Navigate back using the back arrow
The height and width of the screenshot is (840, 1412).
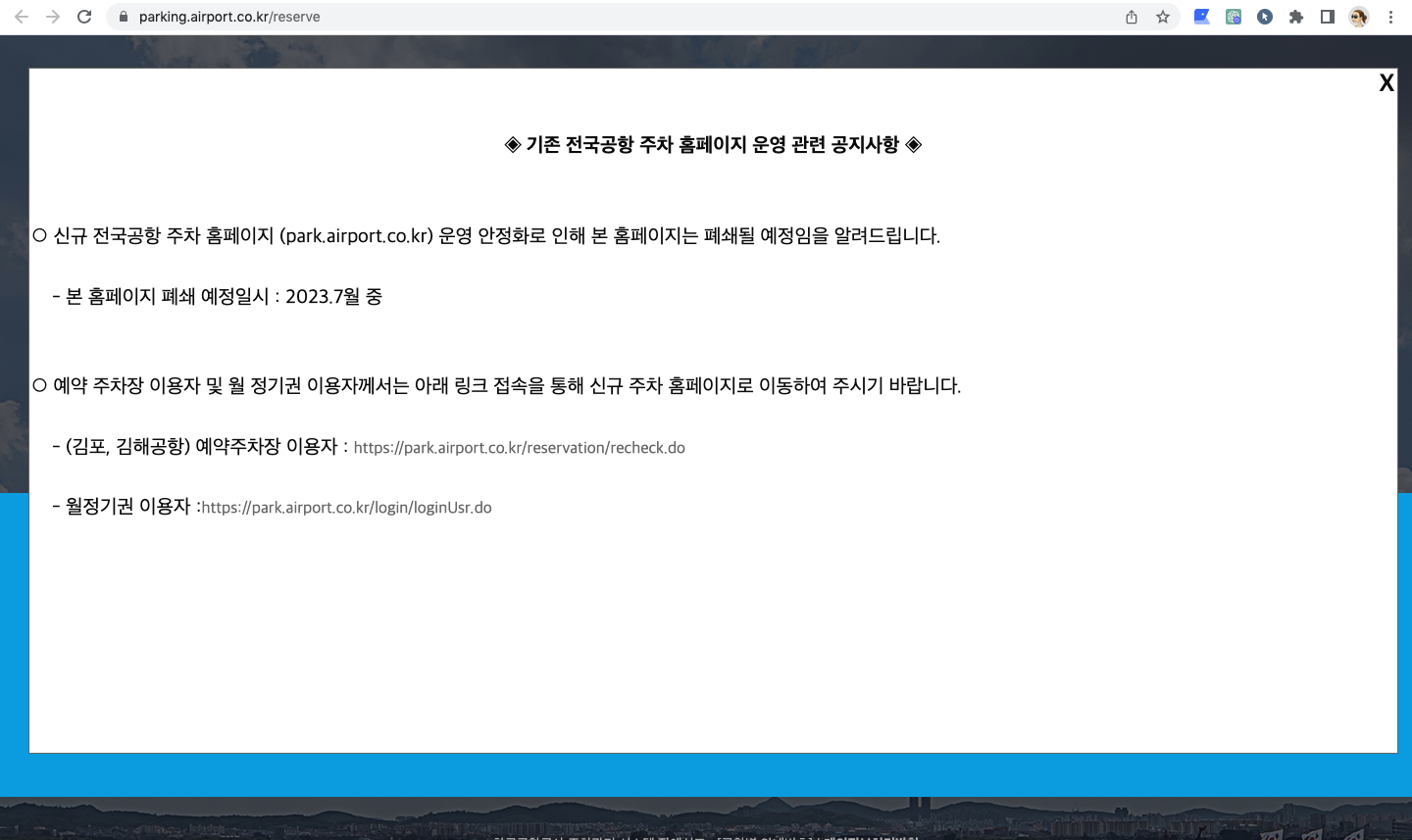click(x=22, y=16)
